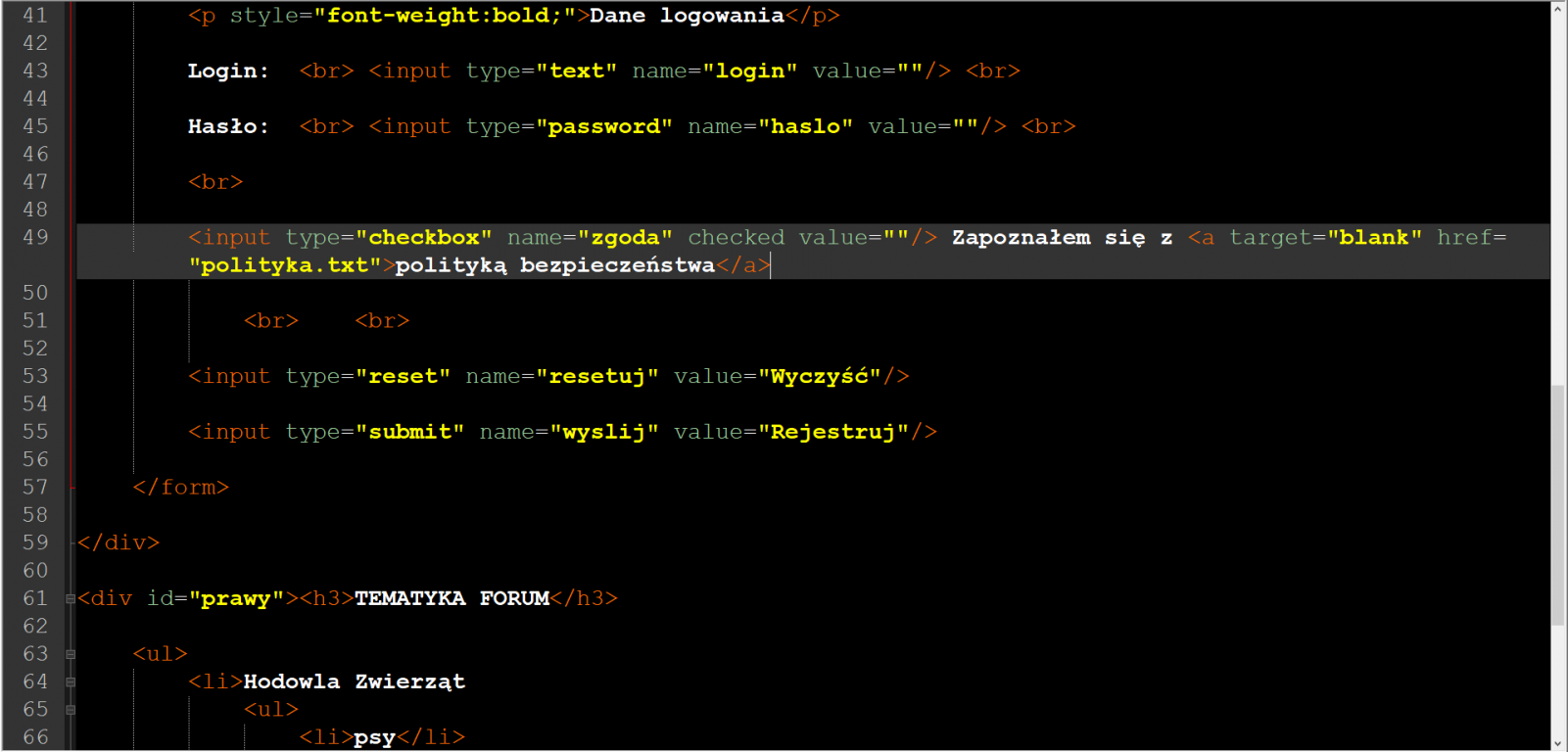Click the "polityka.txt" href value
1568x752 pixels.
(x=285, y=265)
